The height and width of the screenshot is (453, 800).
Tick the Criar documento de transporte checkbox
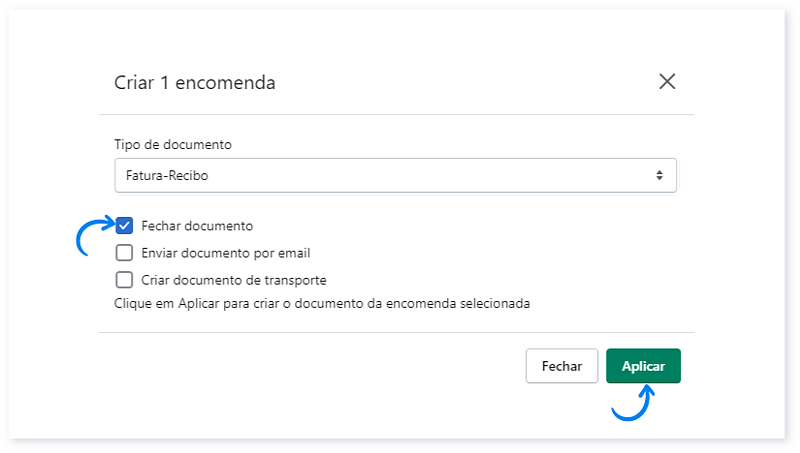(124, 280)
